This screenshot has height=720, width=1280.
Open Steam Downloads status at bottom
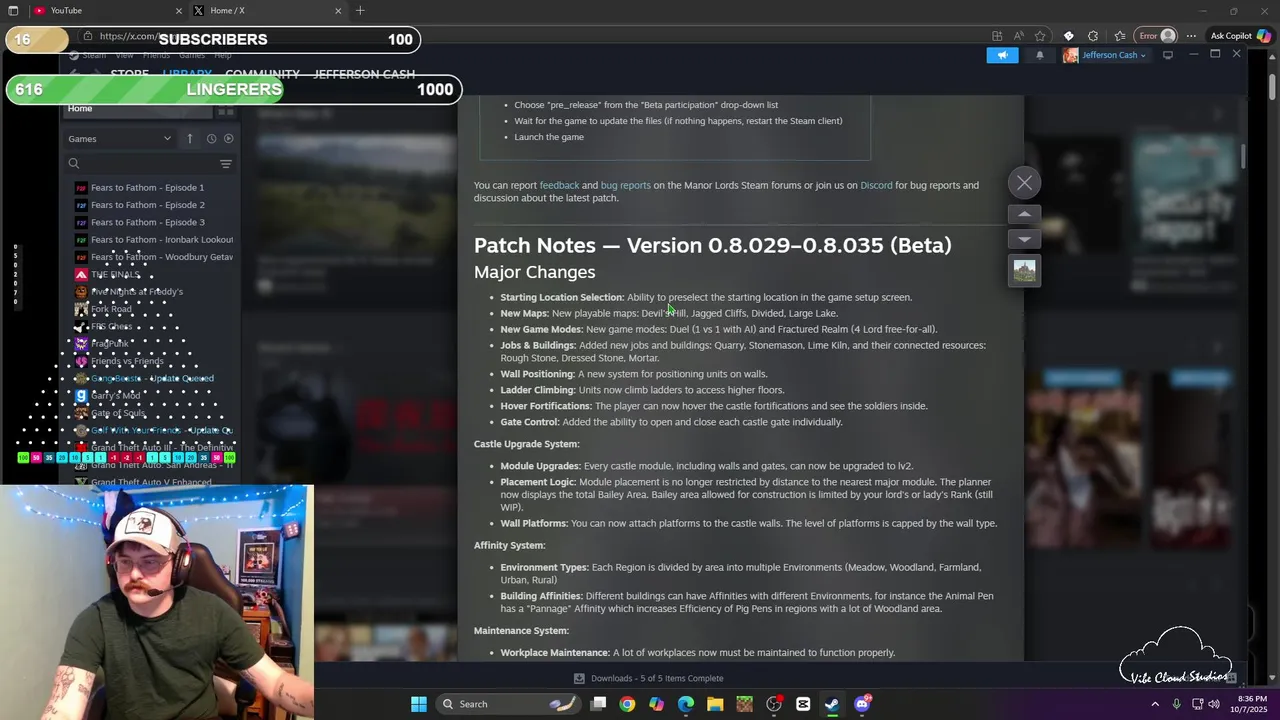point(650,678)
